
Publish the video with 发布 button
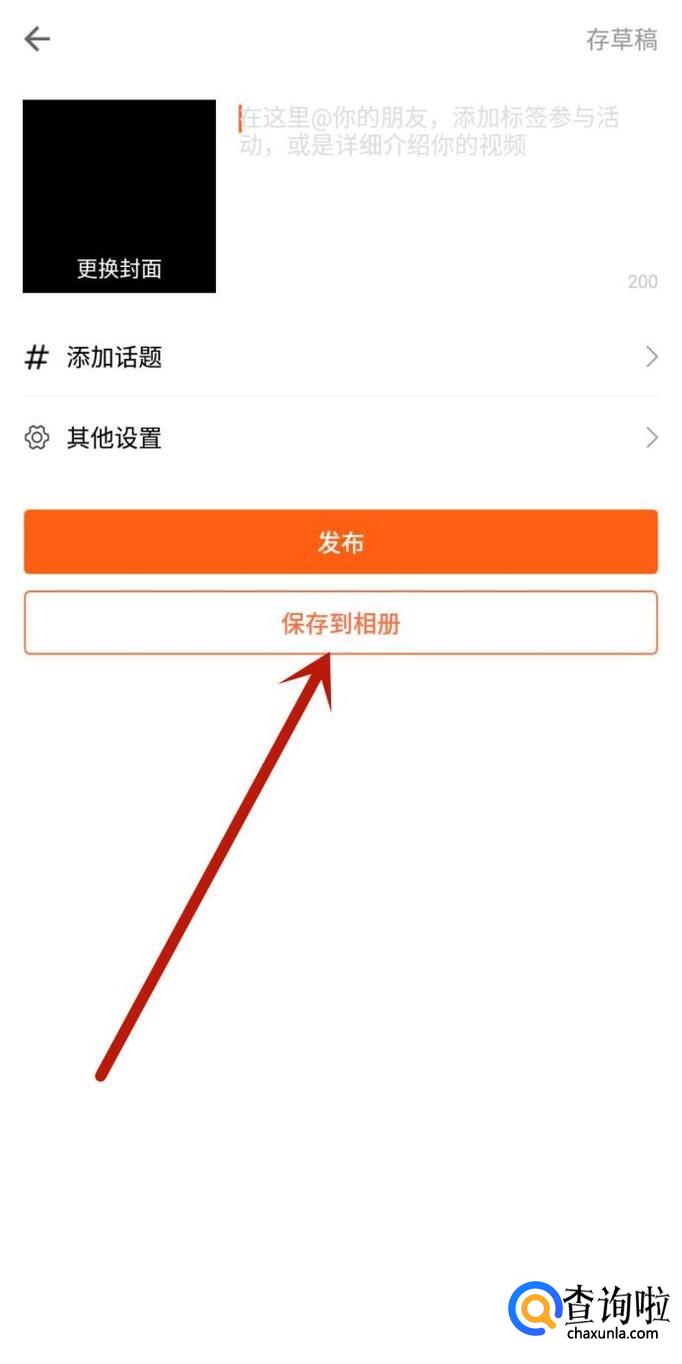[x=341, y=542]
